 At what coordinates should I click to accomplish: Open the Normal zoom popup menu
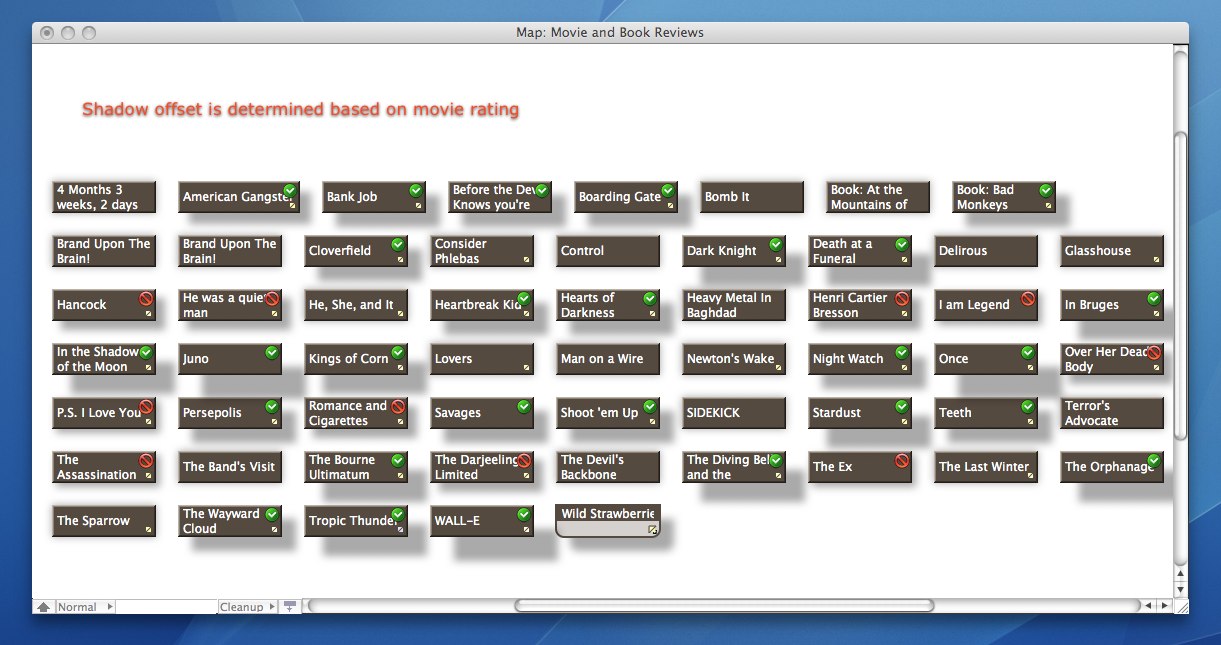[86, 607]
